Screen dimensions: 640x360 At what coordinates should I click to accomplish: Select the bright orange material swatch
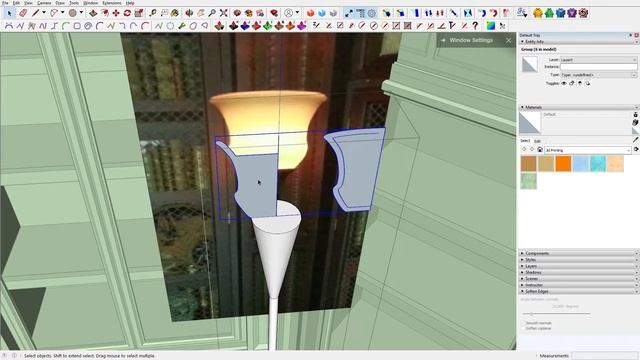tap(563, 164)
